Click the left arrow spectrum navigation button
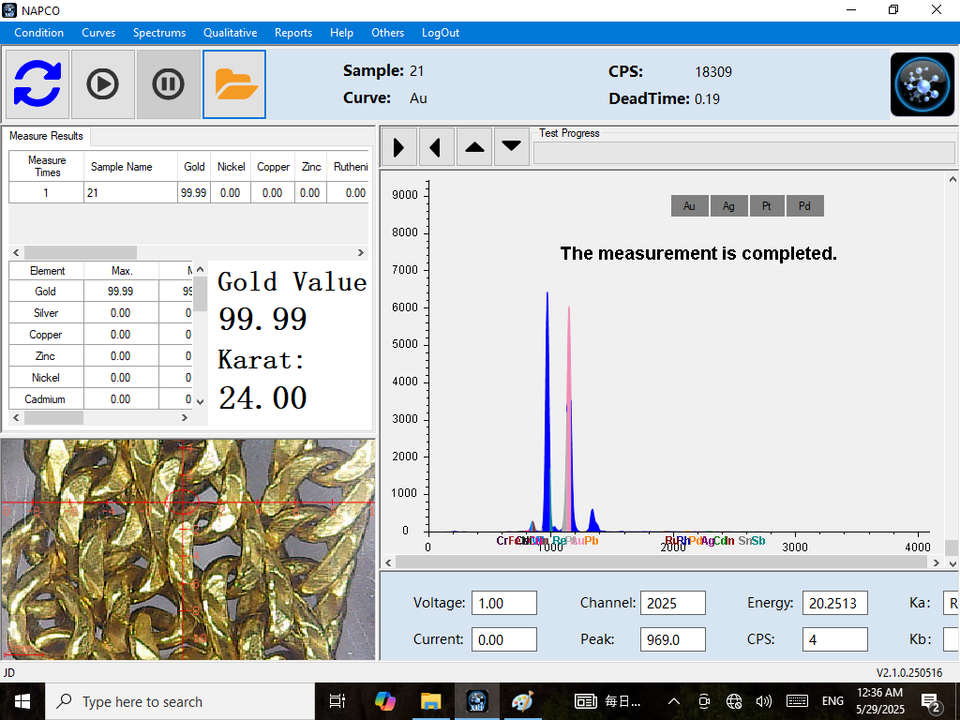 436,148
